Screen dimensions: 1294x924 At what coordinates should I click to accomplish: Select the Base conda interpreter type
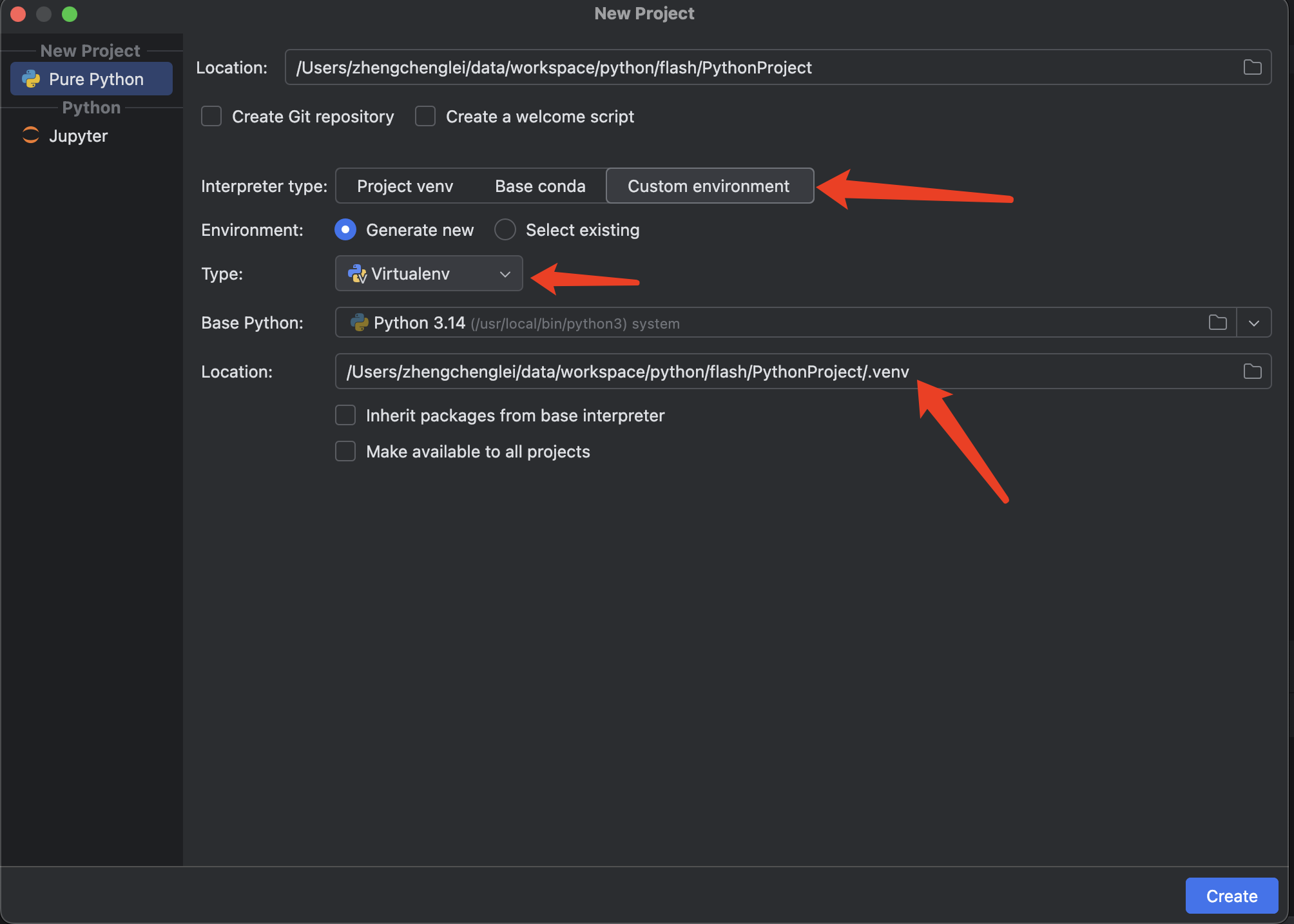540,186
